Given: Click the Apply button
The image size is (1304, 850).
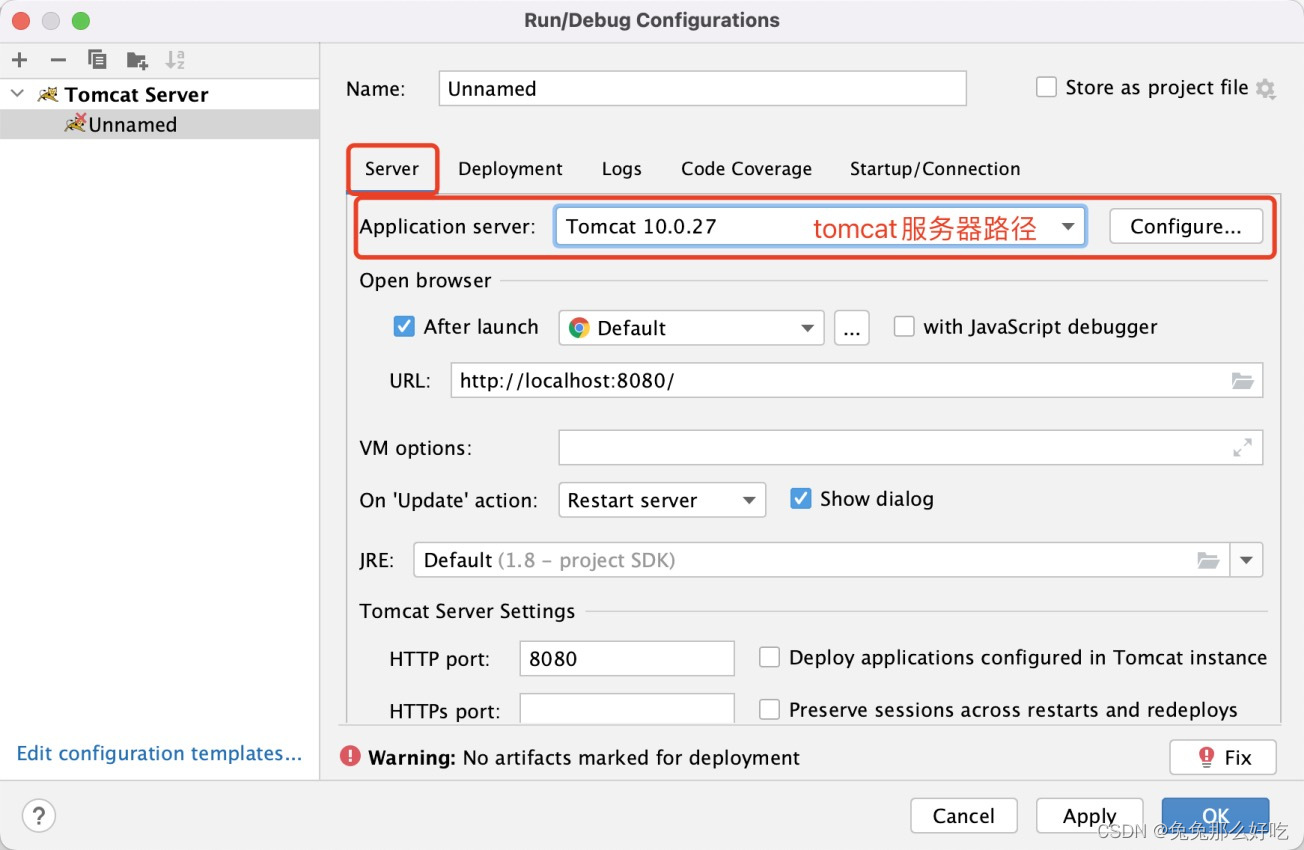Looking at the screenshot, I should 1090,816.
